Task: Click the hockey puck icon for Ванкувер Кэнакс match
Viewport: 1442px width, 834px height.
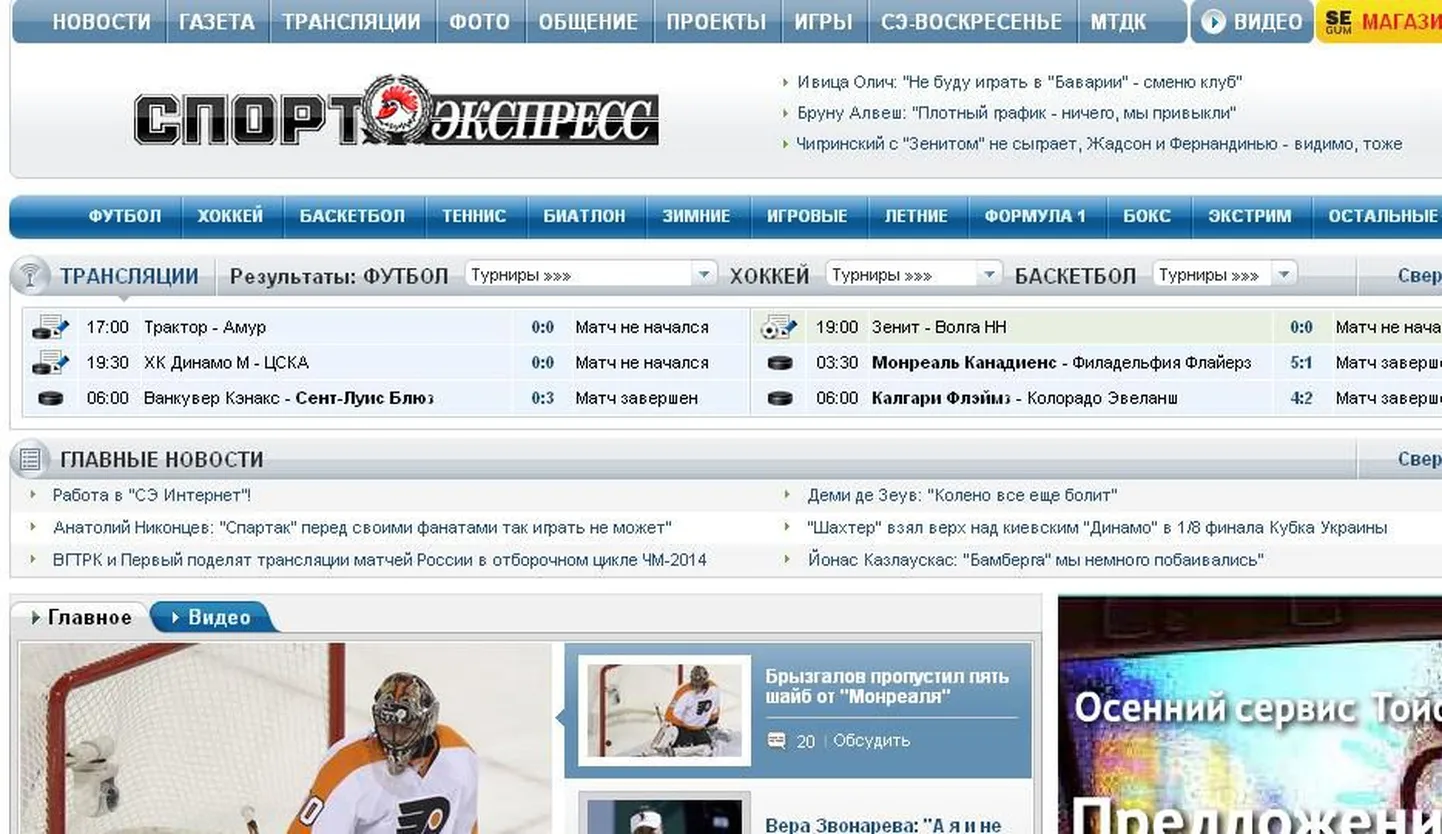Action: (50, 398)
